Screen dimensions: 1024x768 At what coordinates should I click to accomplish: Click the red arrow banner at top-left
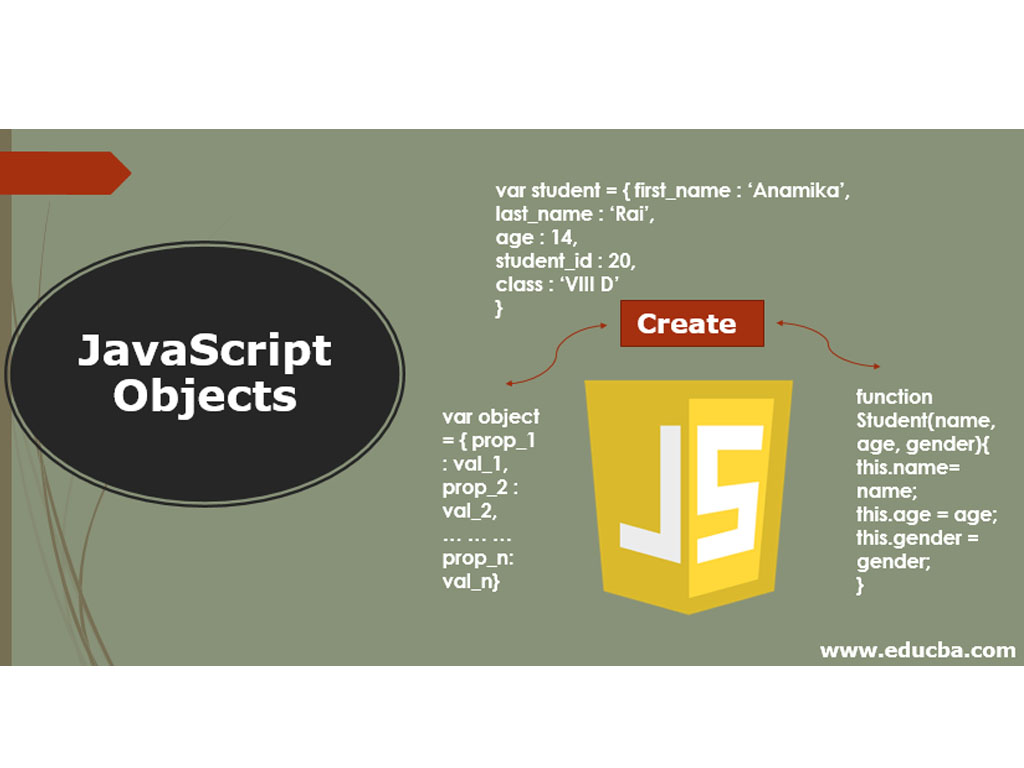(62, 173)
